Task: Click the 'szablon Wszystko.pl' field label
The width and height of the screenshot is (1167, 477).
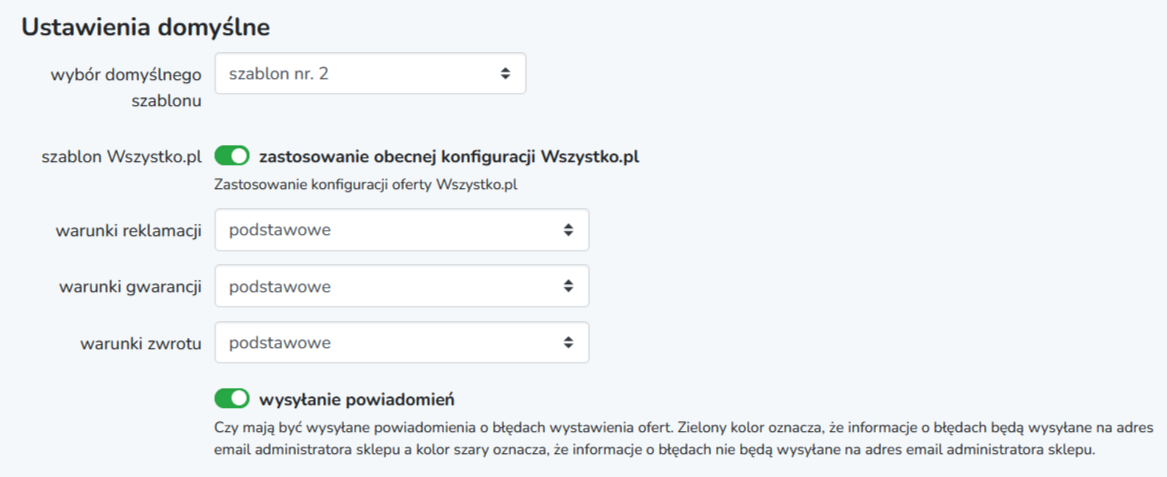Action: (123, 157)
